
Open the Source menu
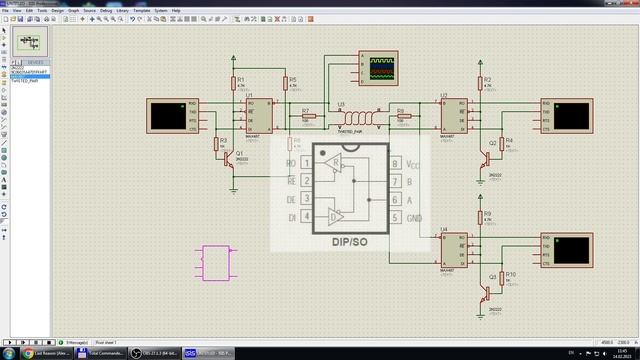[x=89, y=11]
